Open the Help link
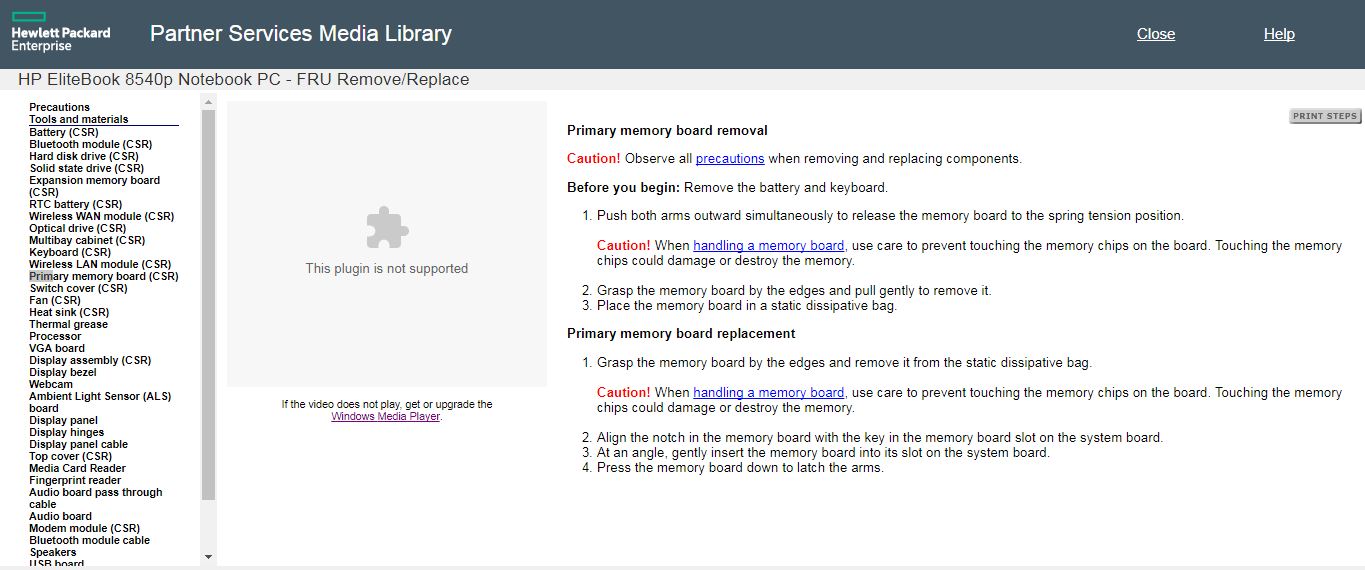The image size is (1365, 570). tap(1279, 34)
